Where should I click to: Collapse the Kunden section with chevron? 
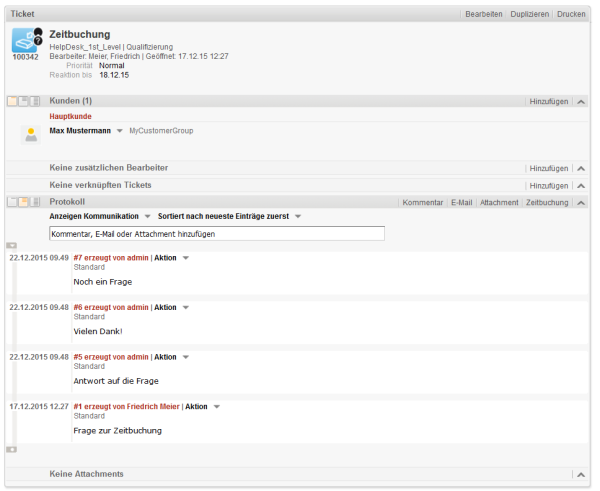coord(581,102)
